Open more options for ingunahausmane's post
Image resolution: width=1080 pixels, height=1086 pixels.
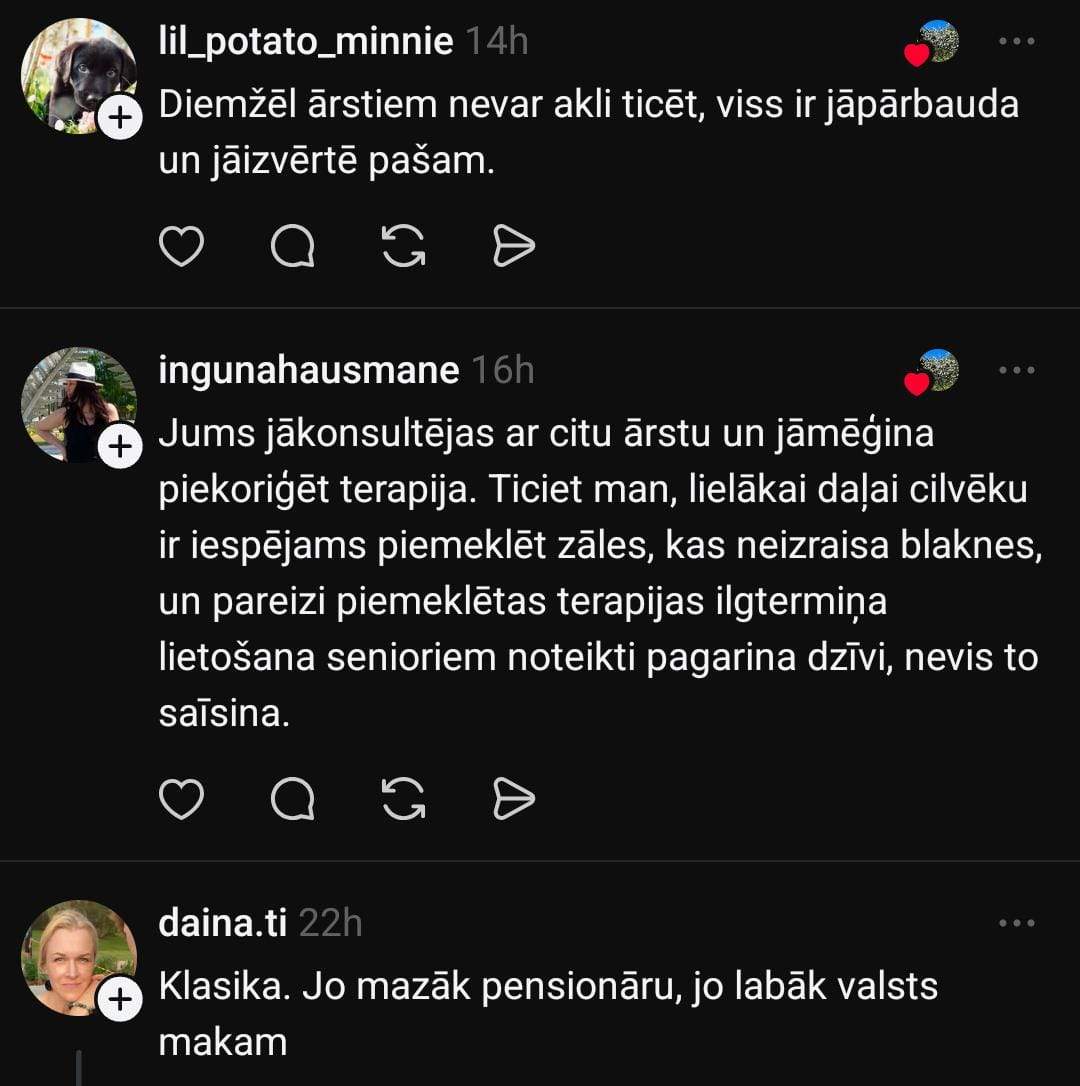(x=1016, y=371)
